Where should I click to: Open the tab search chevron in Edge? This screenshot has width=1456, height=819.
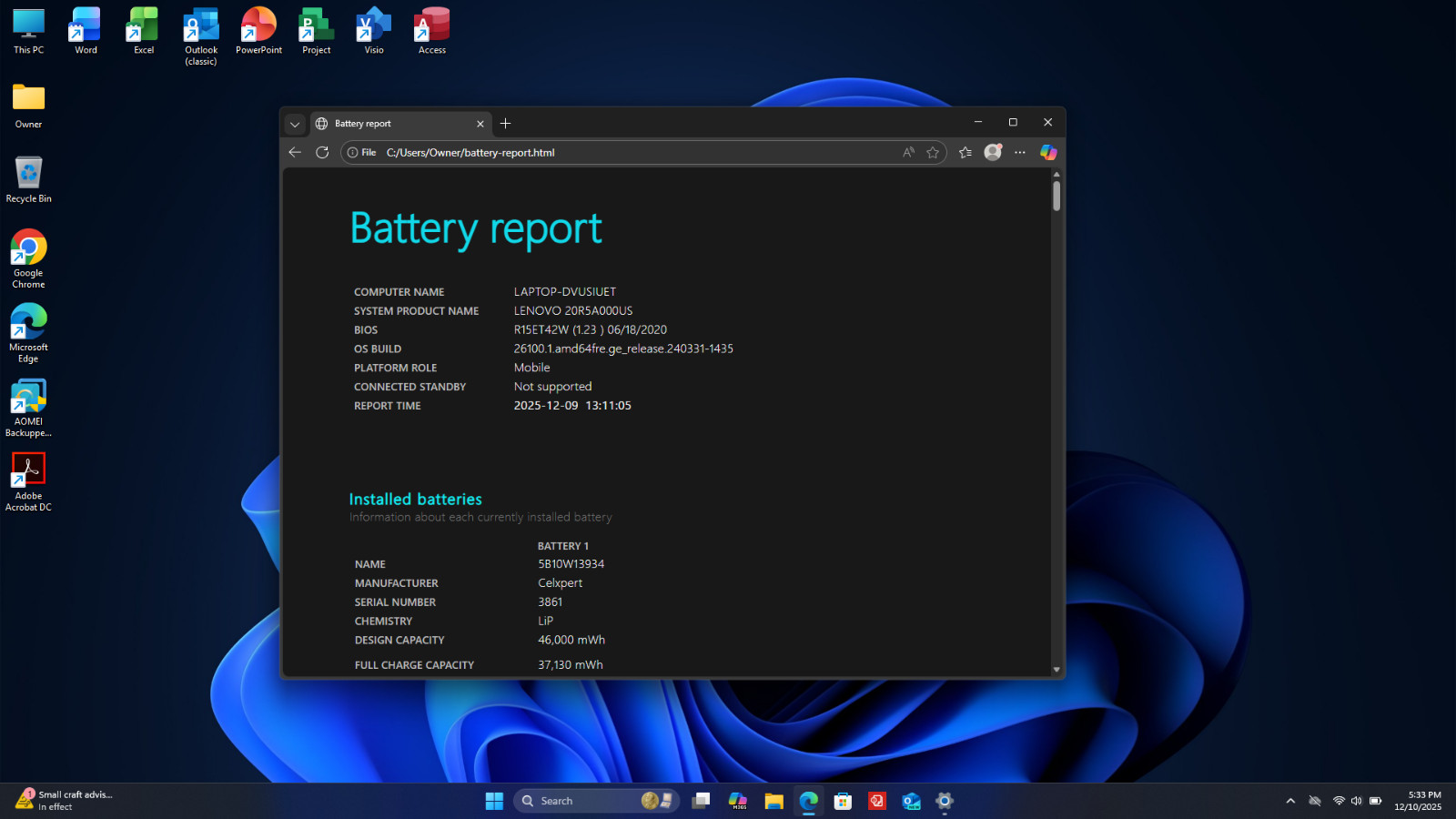click(x=295, y=124)
